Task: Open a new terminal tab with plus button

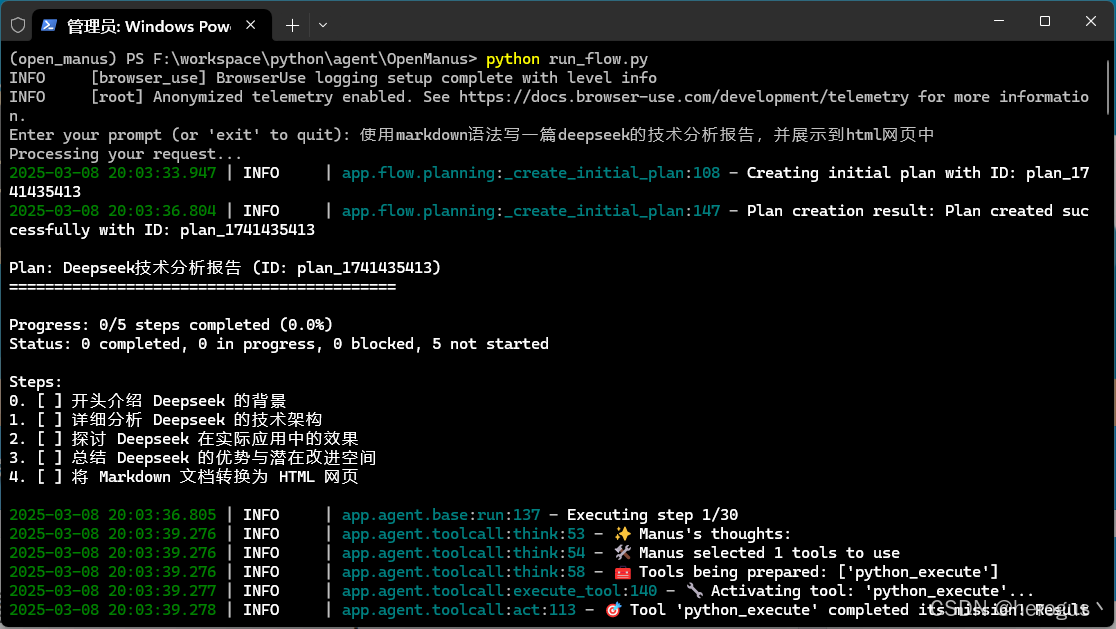Action: (x=292, y=26)
